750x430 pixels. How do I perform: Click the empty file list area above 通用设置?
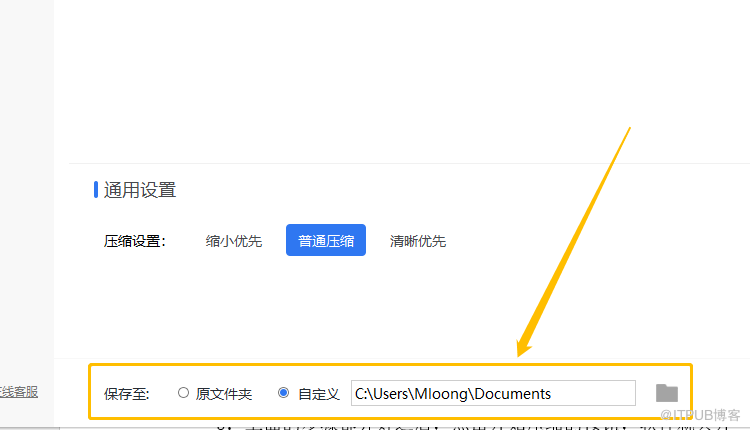[x=400, y=80]
